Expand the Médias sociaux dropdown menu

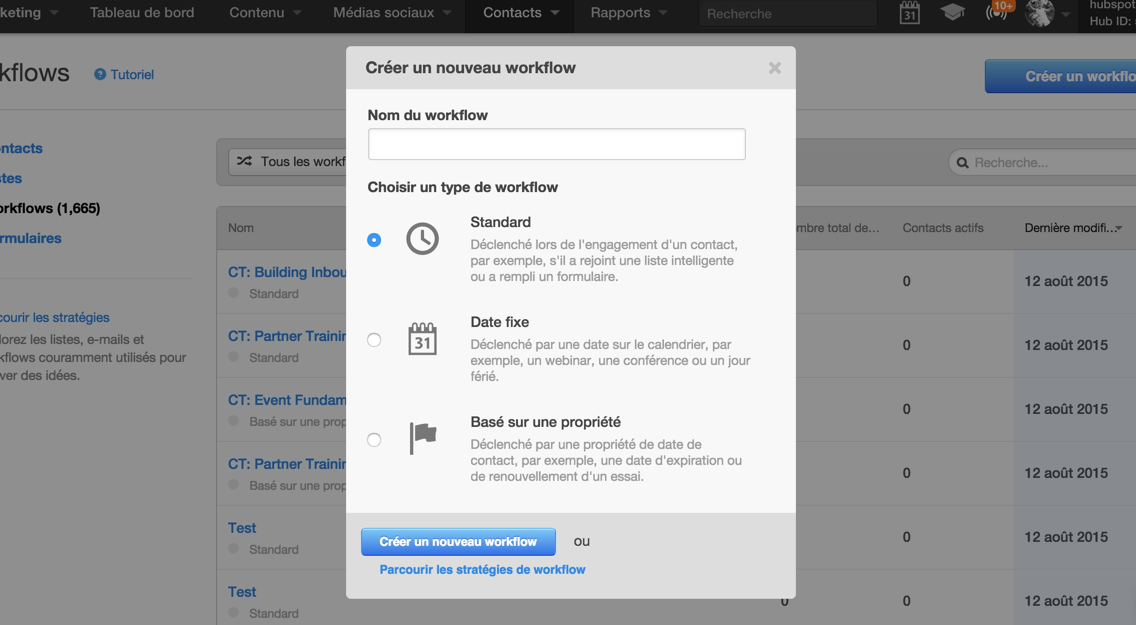(x=392, y=13)
